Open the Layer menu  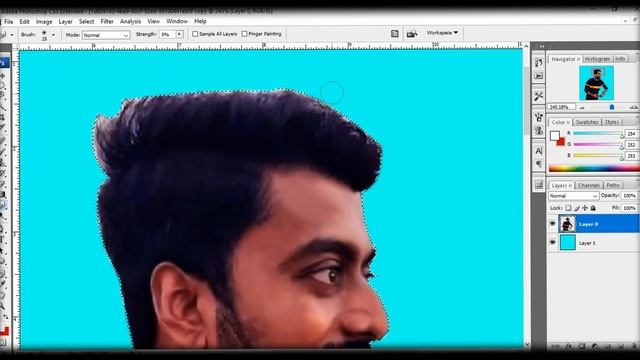coord(65,21)
